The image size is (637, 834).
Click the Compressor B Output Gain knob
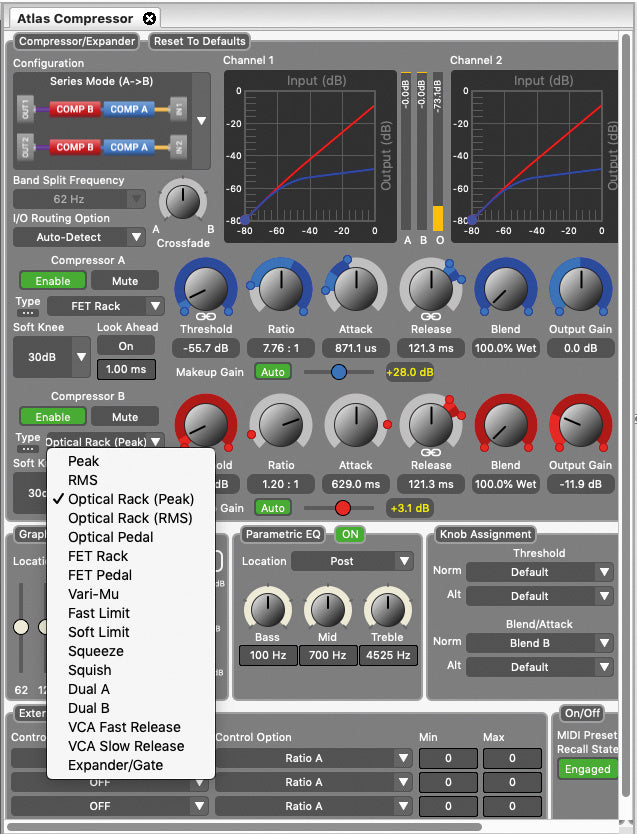click(x=580, y=426)
